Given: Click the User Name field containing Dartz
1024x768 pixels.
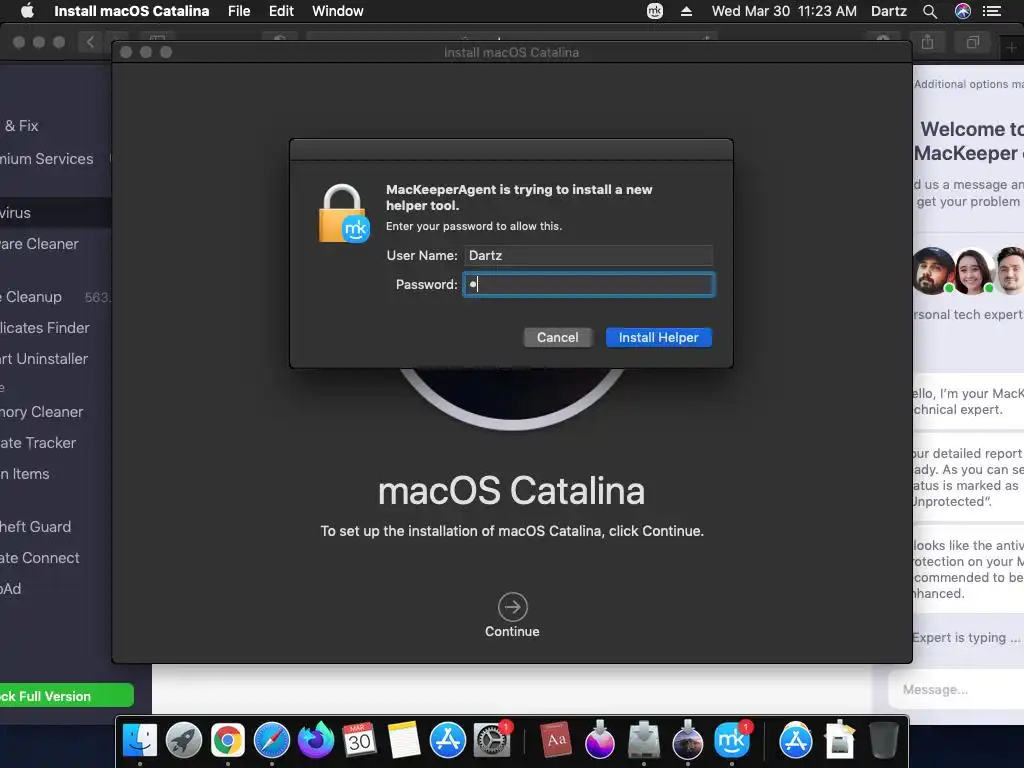Looking at the screenshot, I should point(588,255).
